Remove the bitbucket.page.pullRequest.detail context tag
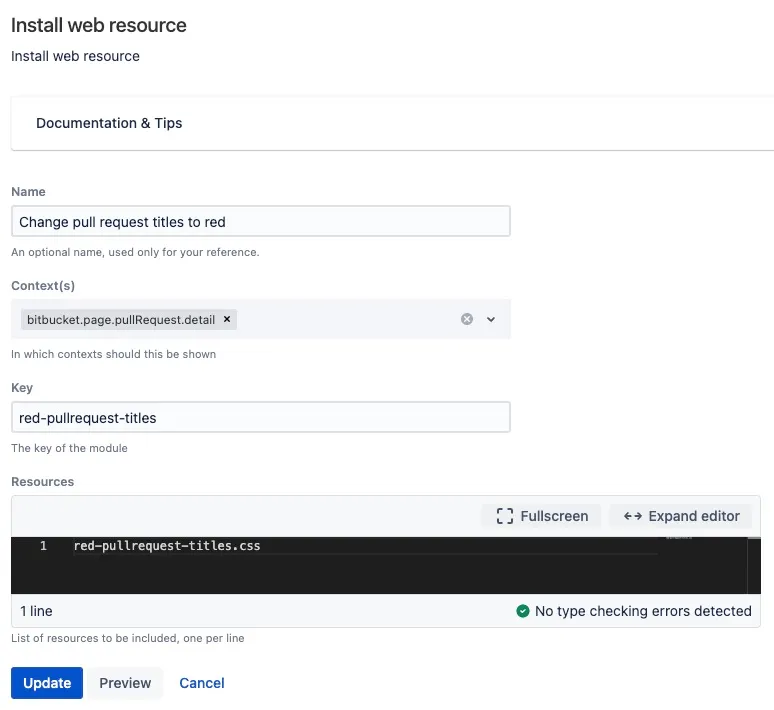Viewport: 774px width, 710px height. (227, 319)
